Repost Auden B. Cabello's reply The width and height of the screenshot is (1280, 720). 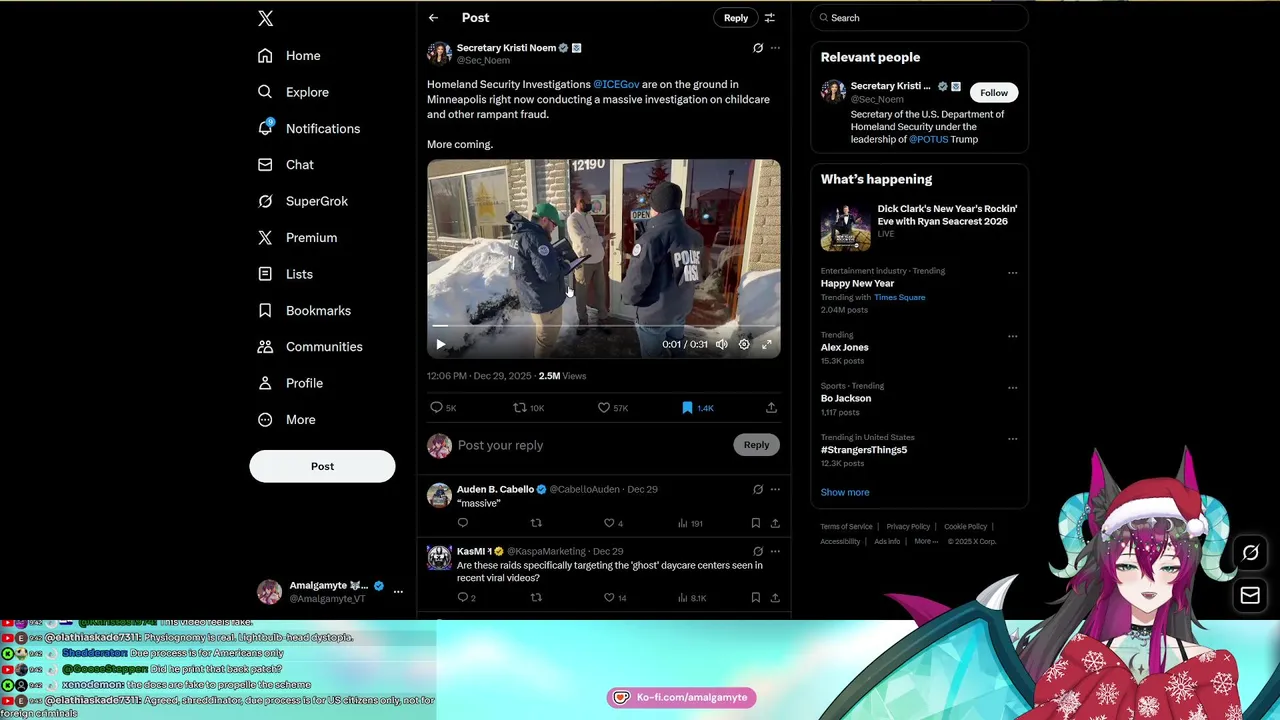click(x=536, y=523)
